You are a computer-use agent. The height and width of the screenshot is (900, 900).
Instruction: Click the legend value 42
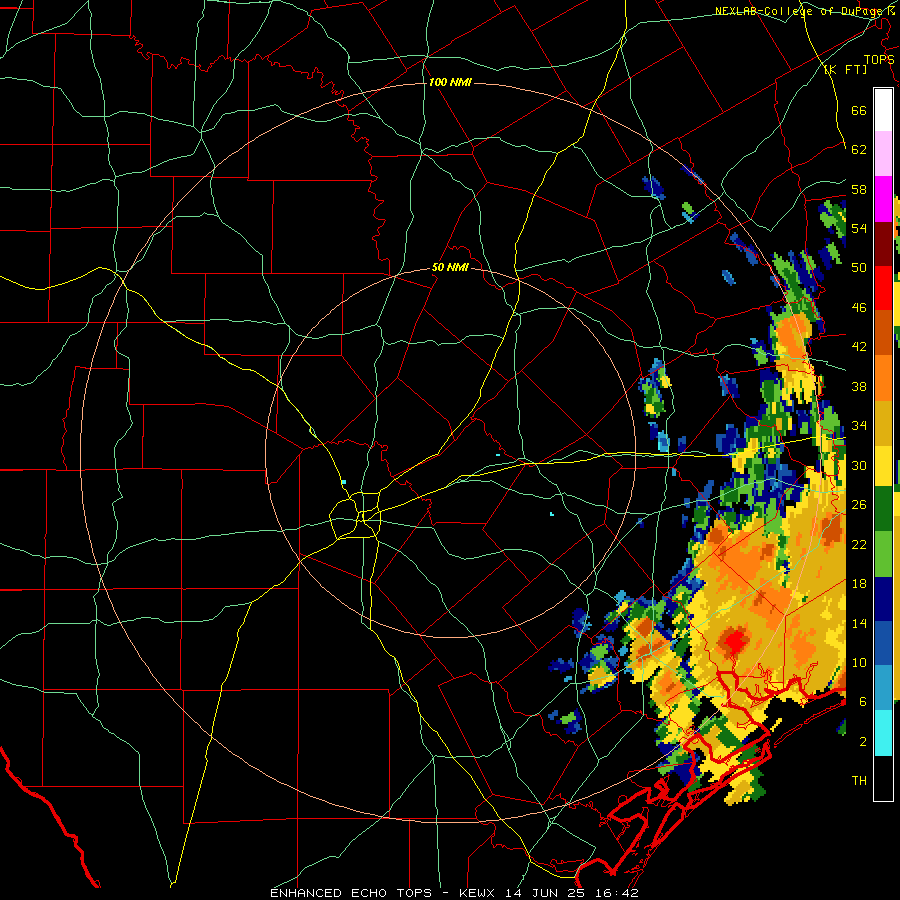[859, 347]
